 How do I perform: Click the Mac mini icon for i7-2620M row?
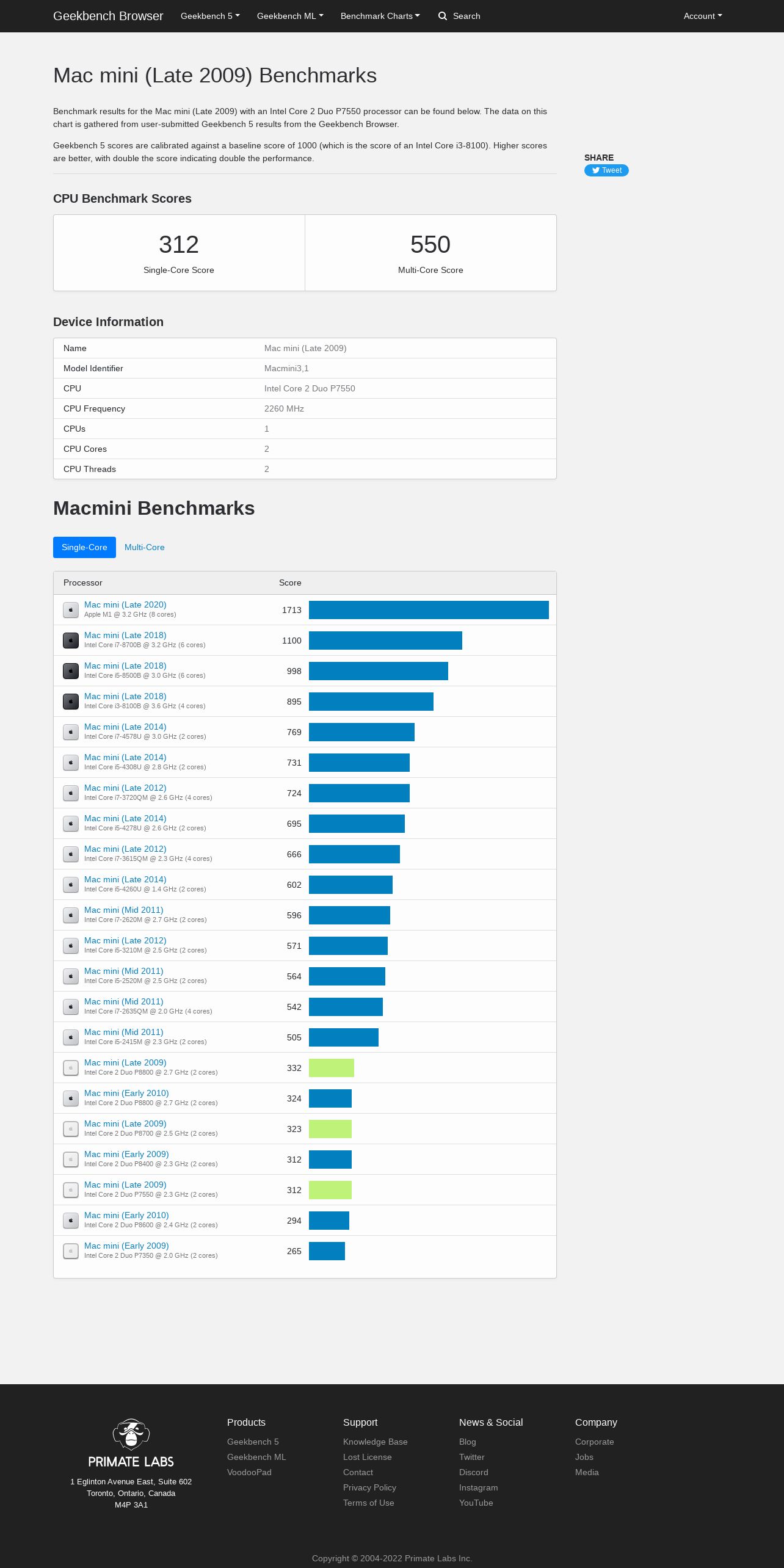point(71,915)
